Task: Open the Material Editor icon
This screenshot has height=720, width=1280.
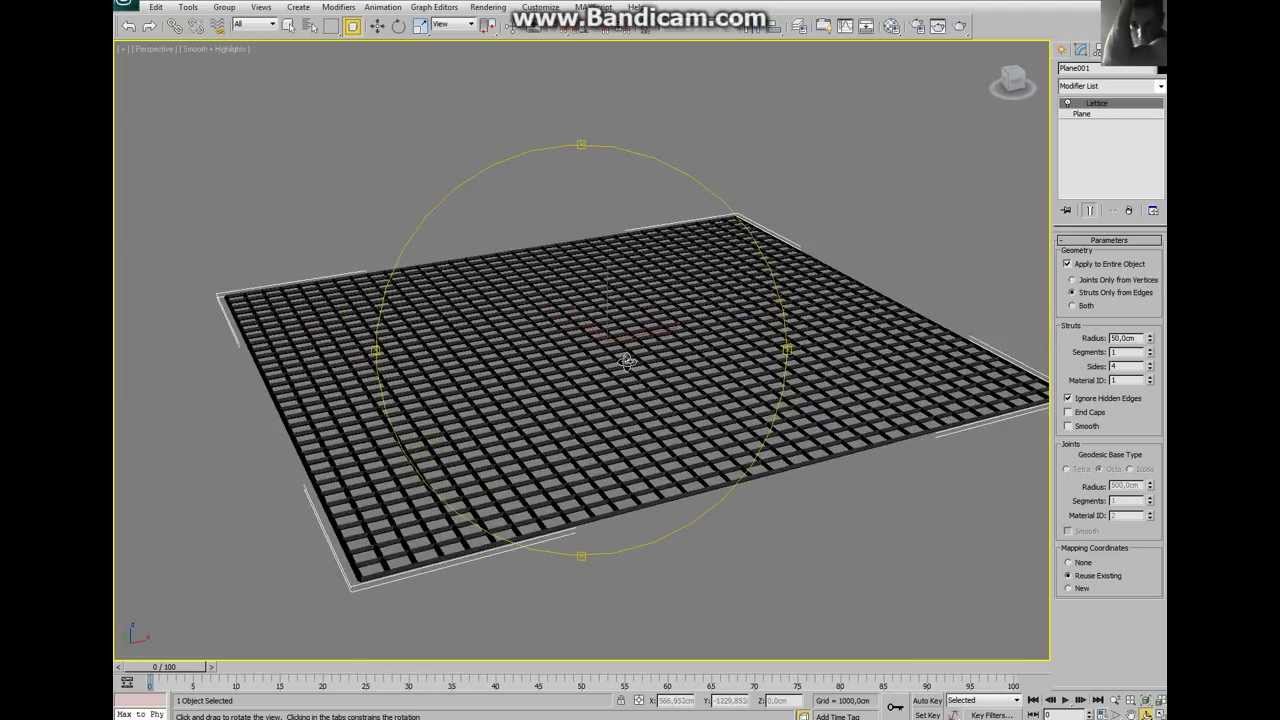Action: click(x=892, y=26)
